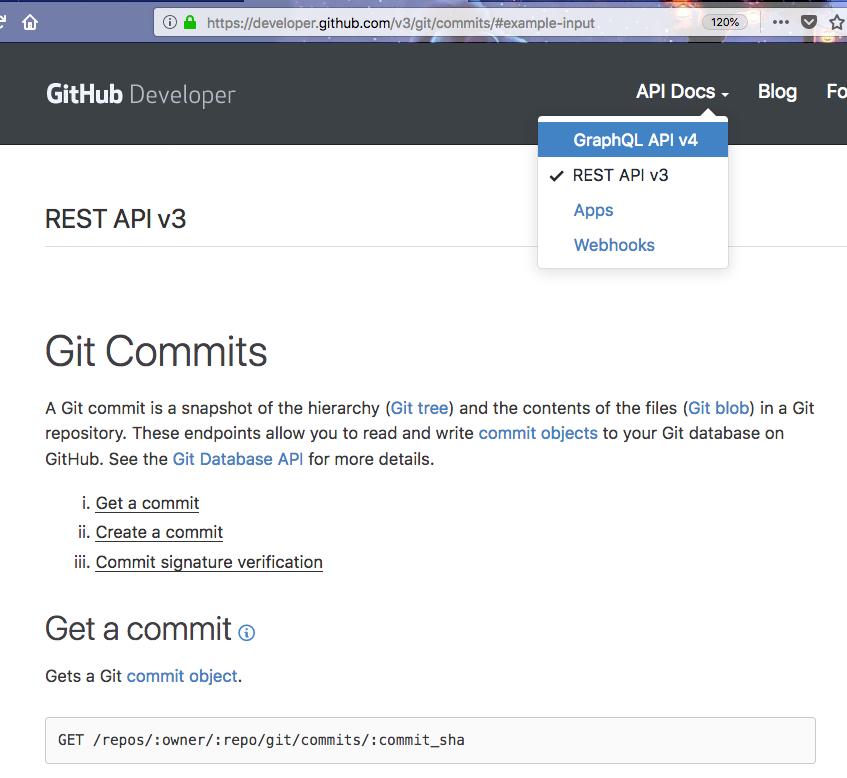This screenshot has height=778, width=847.
Task: Click the address bar URL field
Action: point(400,23)
